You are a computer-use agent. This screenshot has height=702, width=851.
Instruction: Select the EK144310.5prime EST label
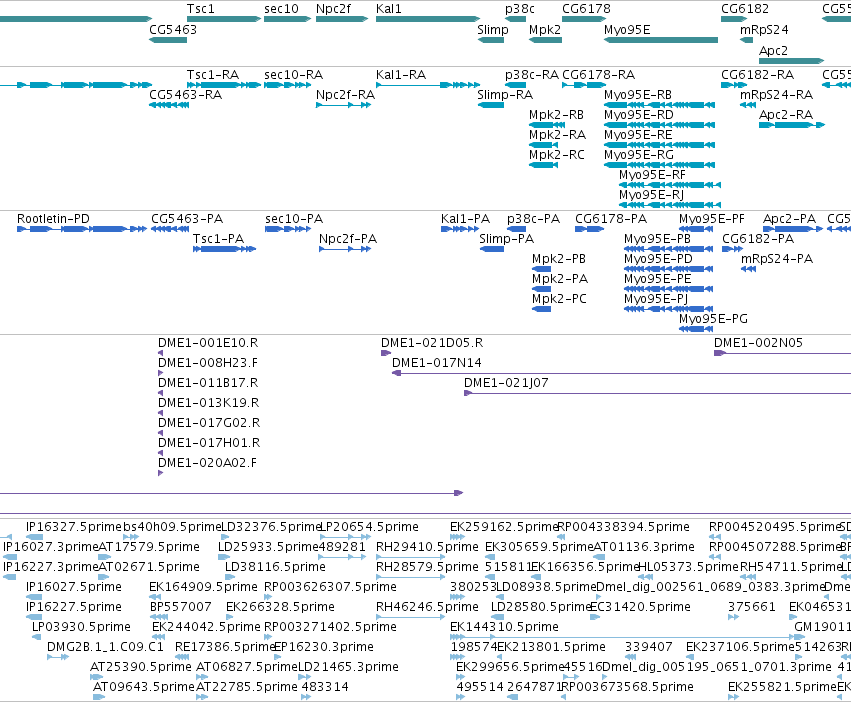(x=504, y=627)
